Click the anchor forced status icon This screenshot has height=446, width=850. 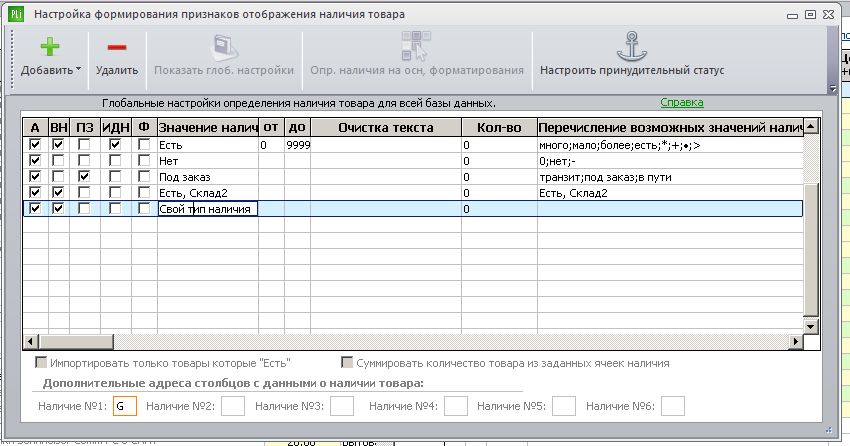[x=632, y=47]
